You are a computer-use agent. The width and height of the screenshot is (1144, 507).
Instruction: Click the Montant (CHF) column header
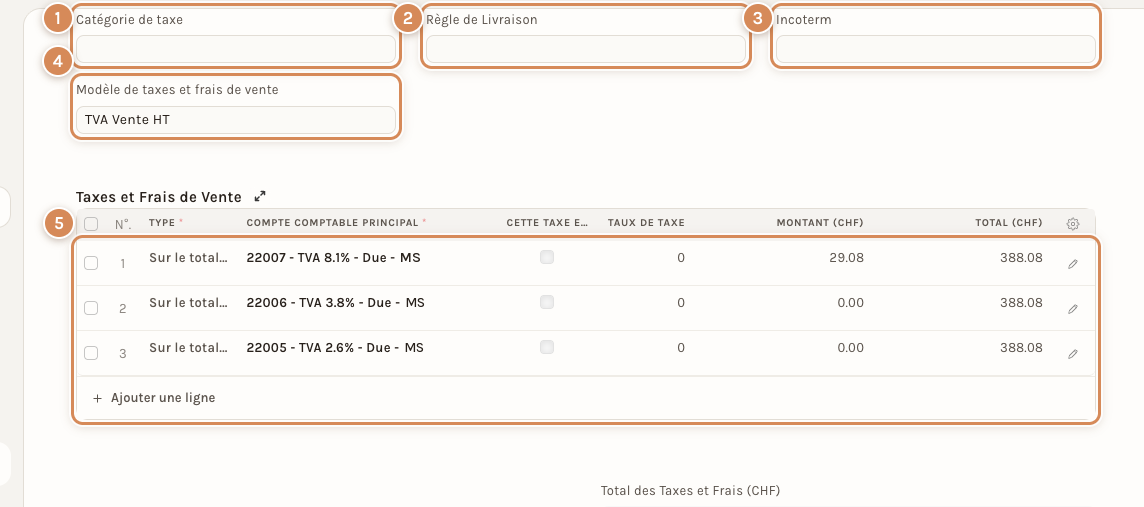coord(820,222)
